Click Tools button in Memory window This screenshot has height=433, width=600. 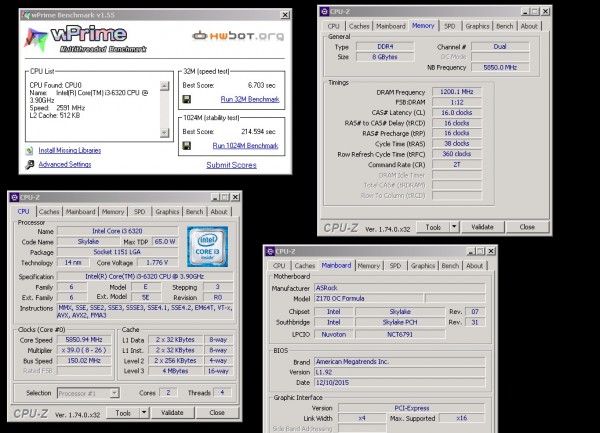[x=433, y=227]
